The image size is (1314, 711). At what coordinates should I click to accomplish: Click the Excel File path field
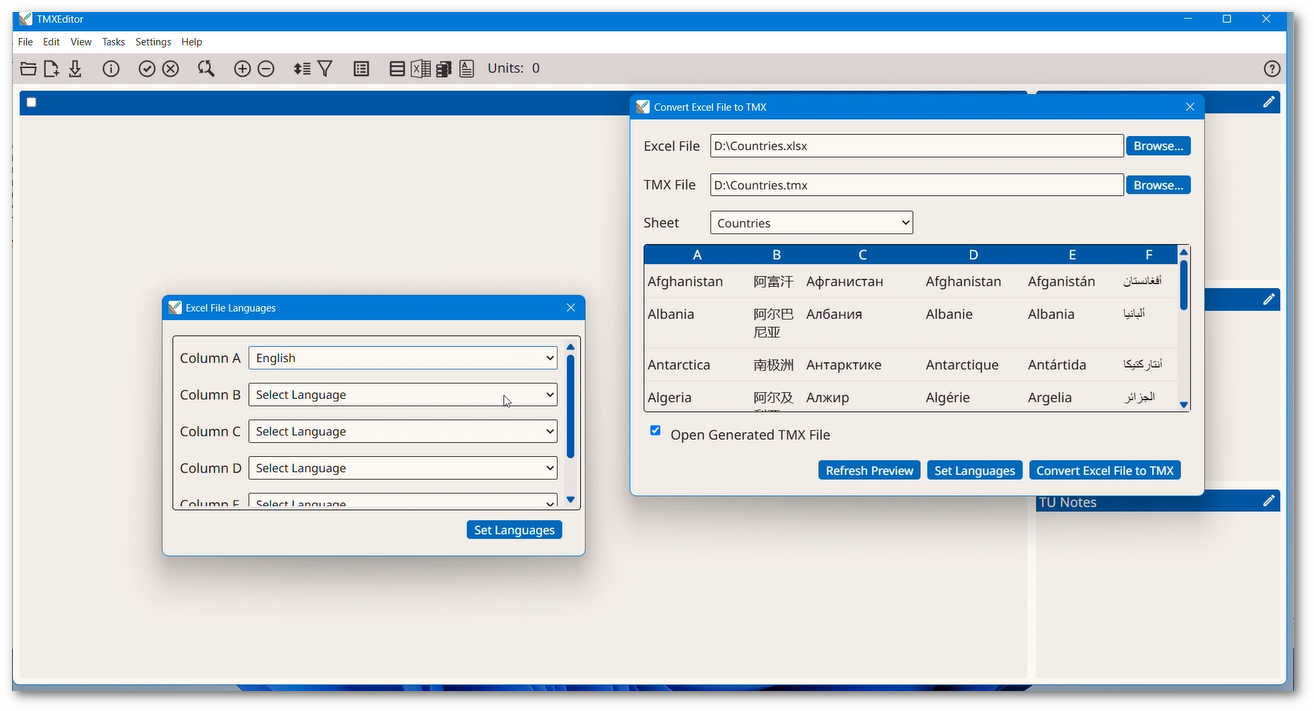tap(917, 146)
